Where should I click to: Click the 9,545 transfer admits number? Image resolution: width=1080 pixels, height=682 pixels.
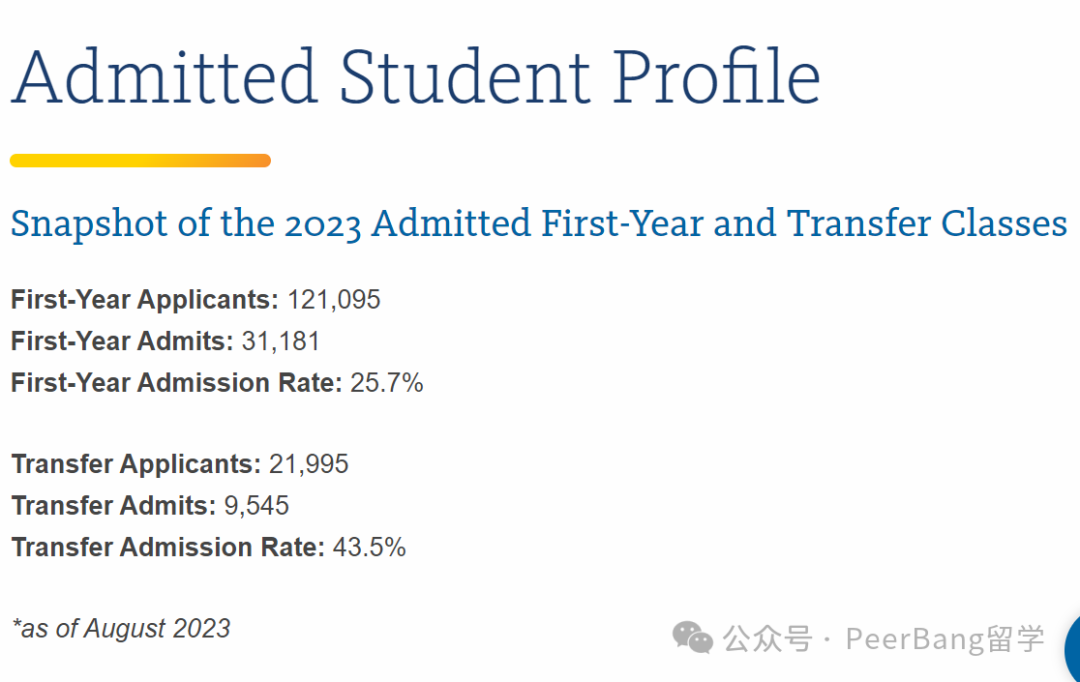coord(256,506)
